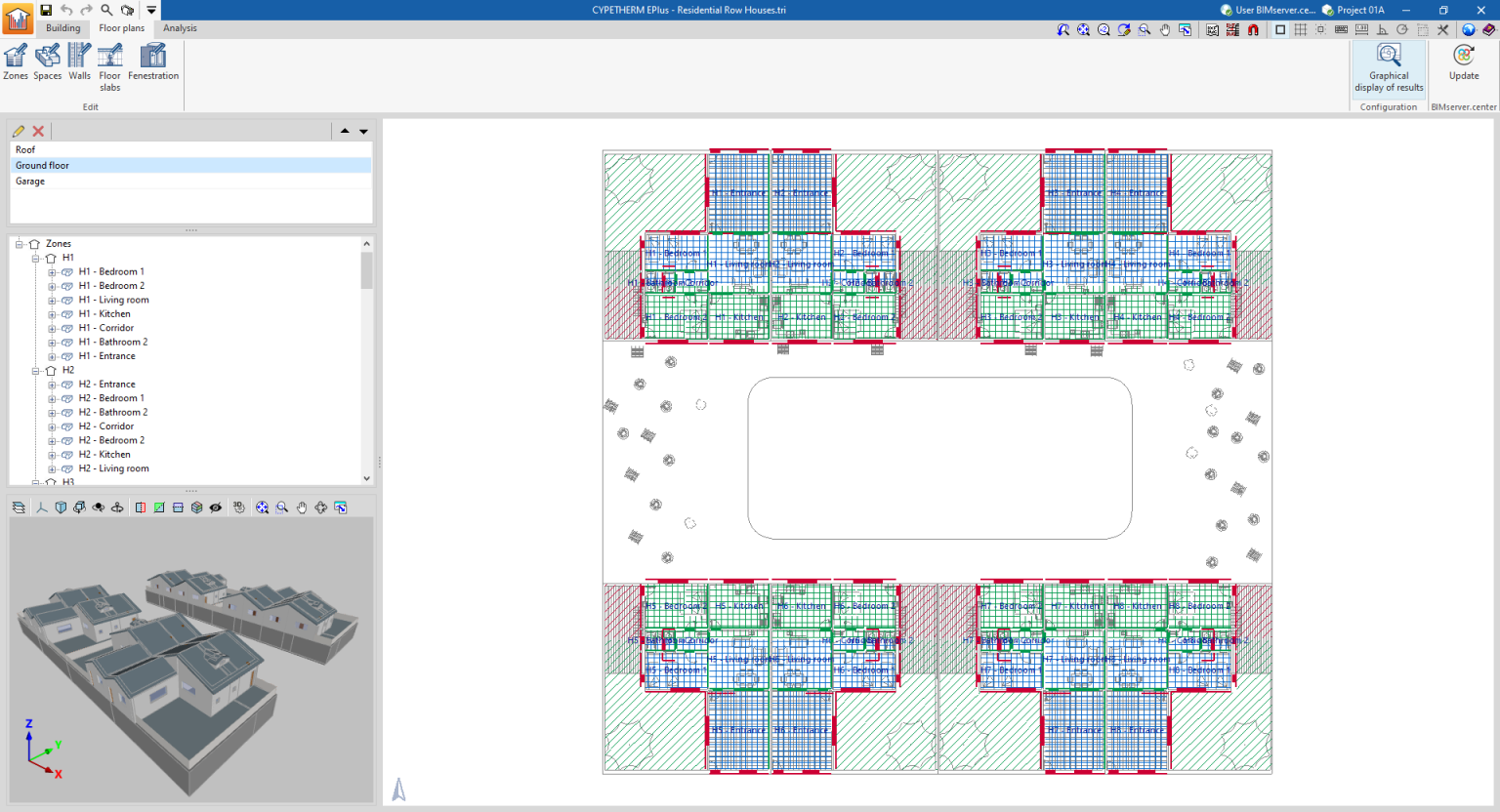Screen dimensions: 1500x812
Task: Toggle the axes display icon in 3D toolbar
Action: coord(42,507)
